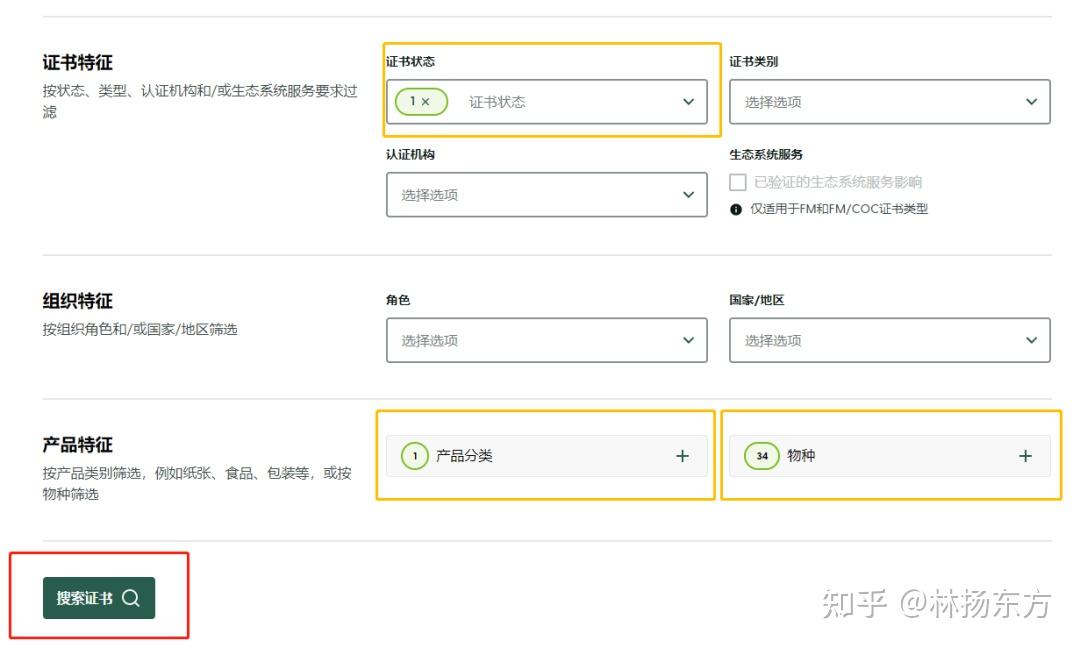This screenshot has height=648, width=1080.
Task: Open the 证书类别 dropdown
Action: pos(890,101)
